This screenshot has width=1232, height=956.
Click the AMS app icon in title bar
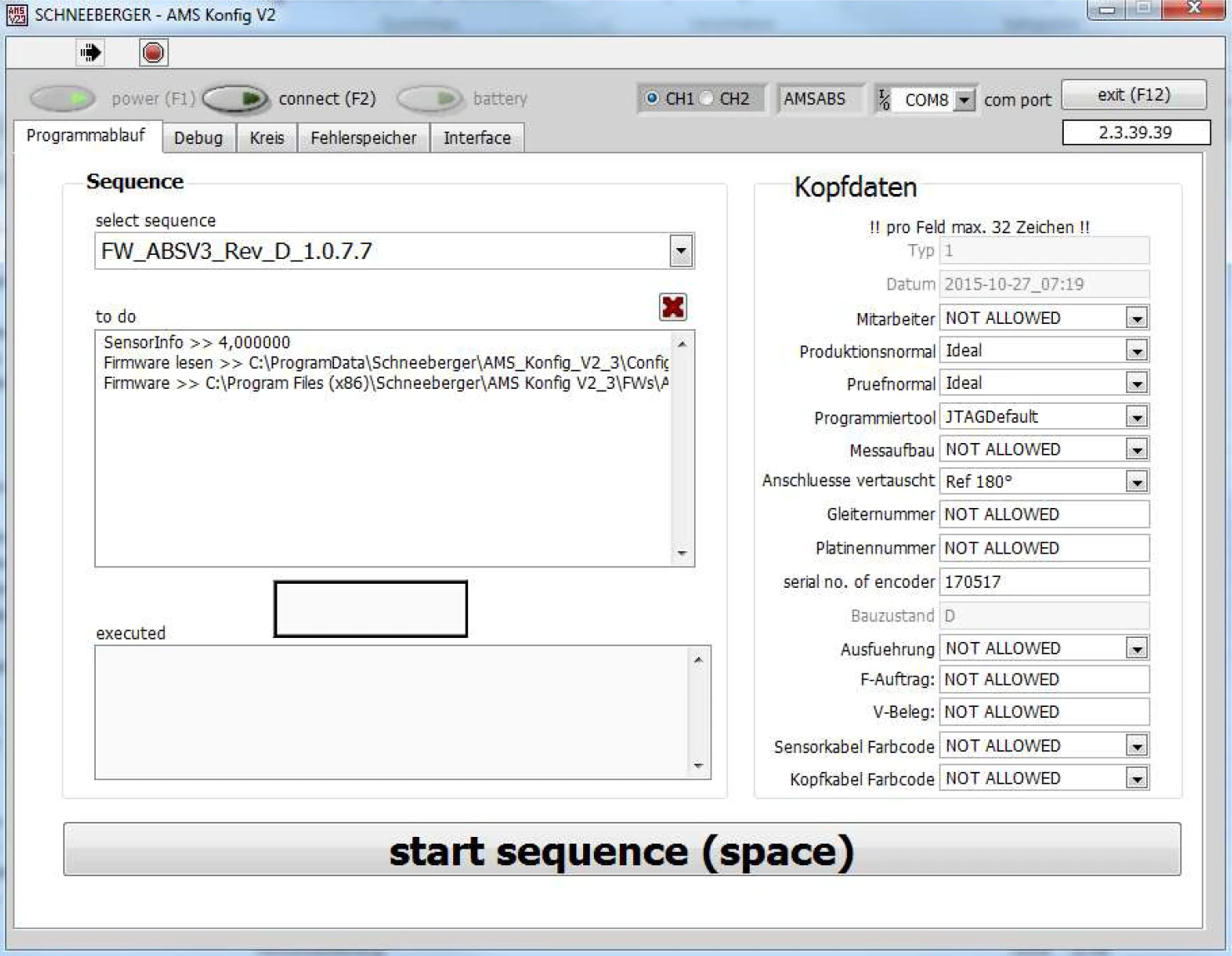click(17, 14)
